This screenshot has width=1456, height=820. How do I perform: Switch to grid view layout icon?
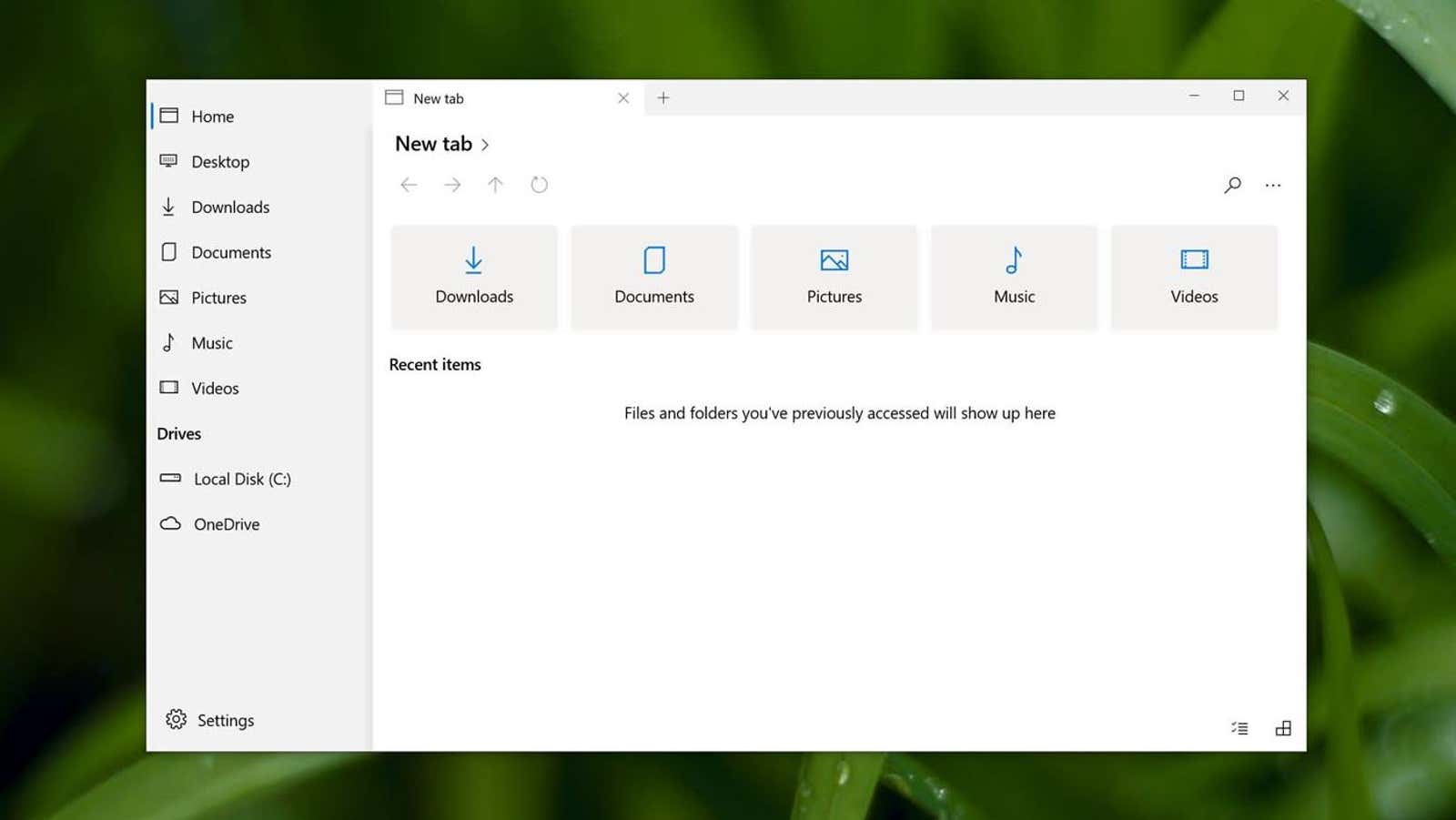point(1283,728)
